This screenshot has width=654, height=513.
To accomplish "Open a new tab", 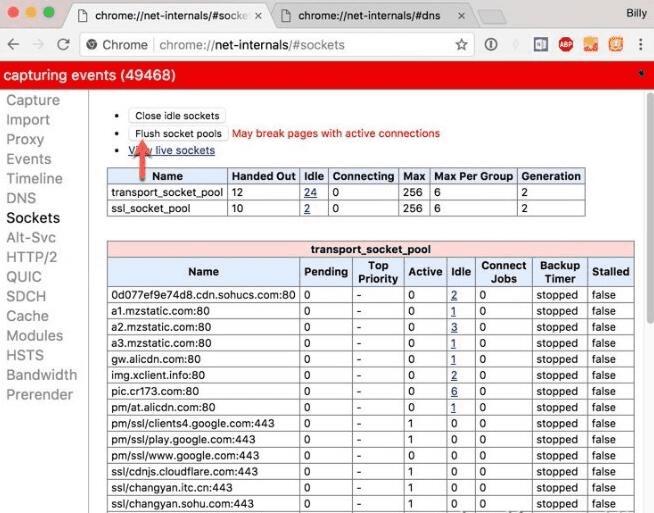I will [492, 17].
